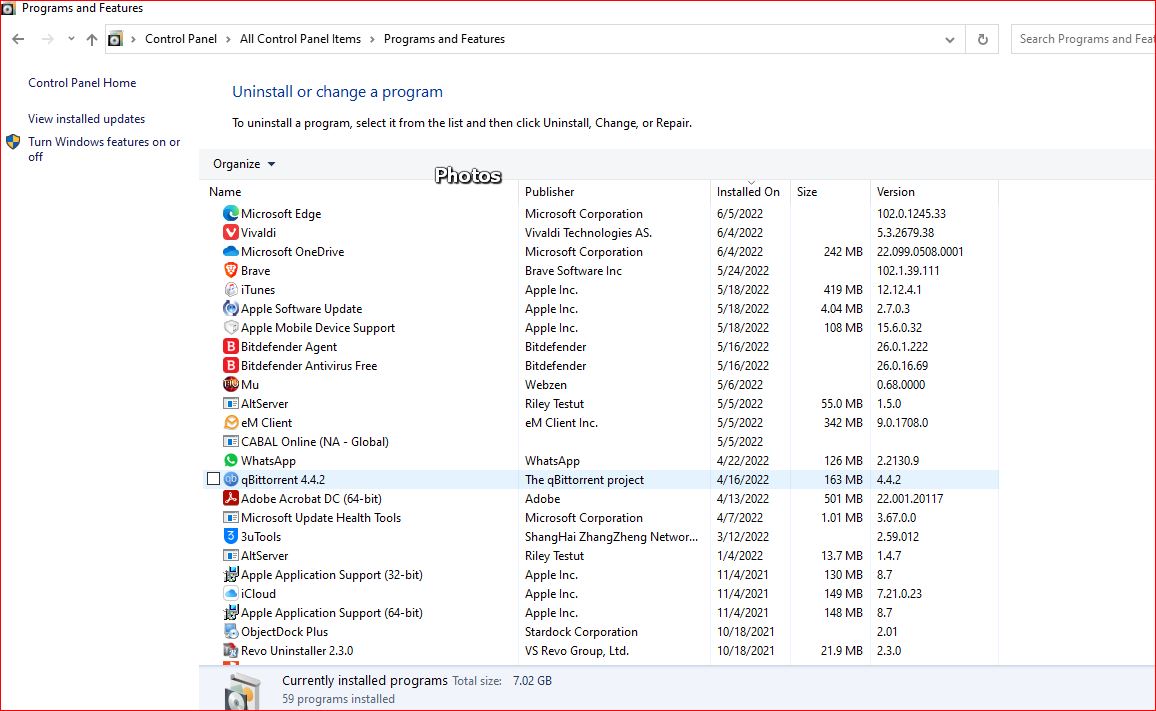Click size '419 MB' for iTunes
The height and width of the screenshot is (711, 1156).
pyautogui.click(x=843, y=290)
